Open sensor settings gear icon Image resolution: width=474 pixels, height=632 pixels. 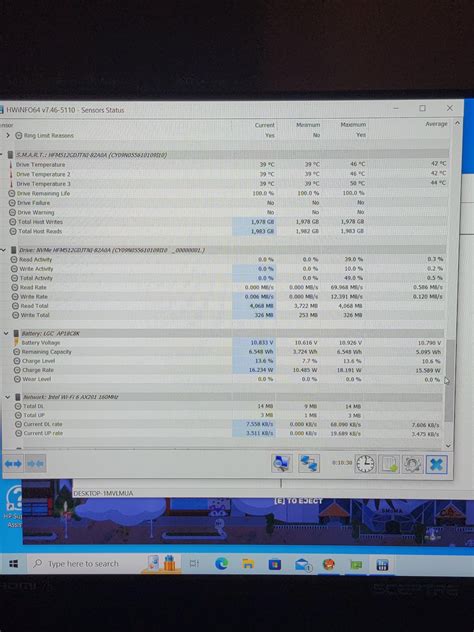coord(412,464)
